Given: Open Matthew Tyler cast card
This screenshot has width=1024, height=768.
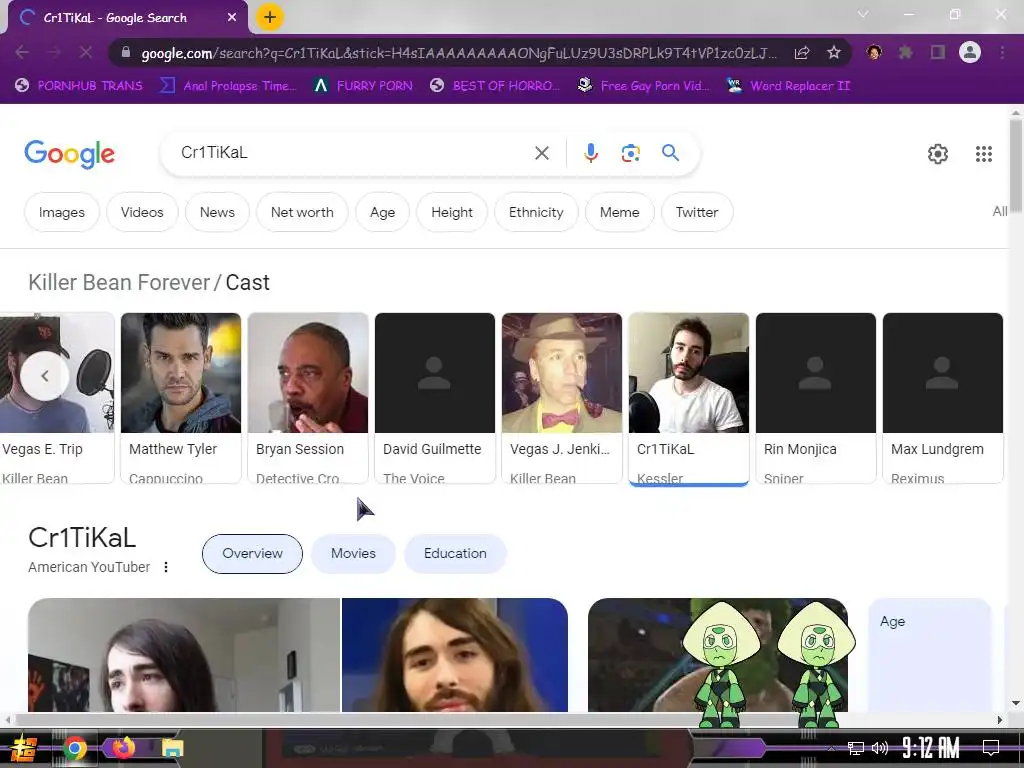Looking at the screenshot, I should 181,398.
